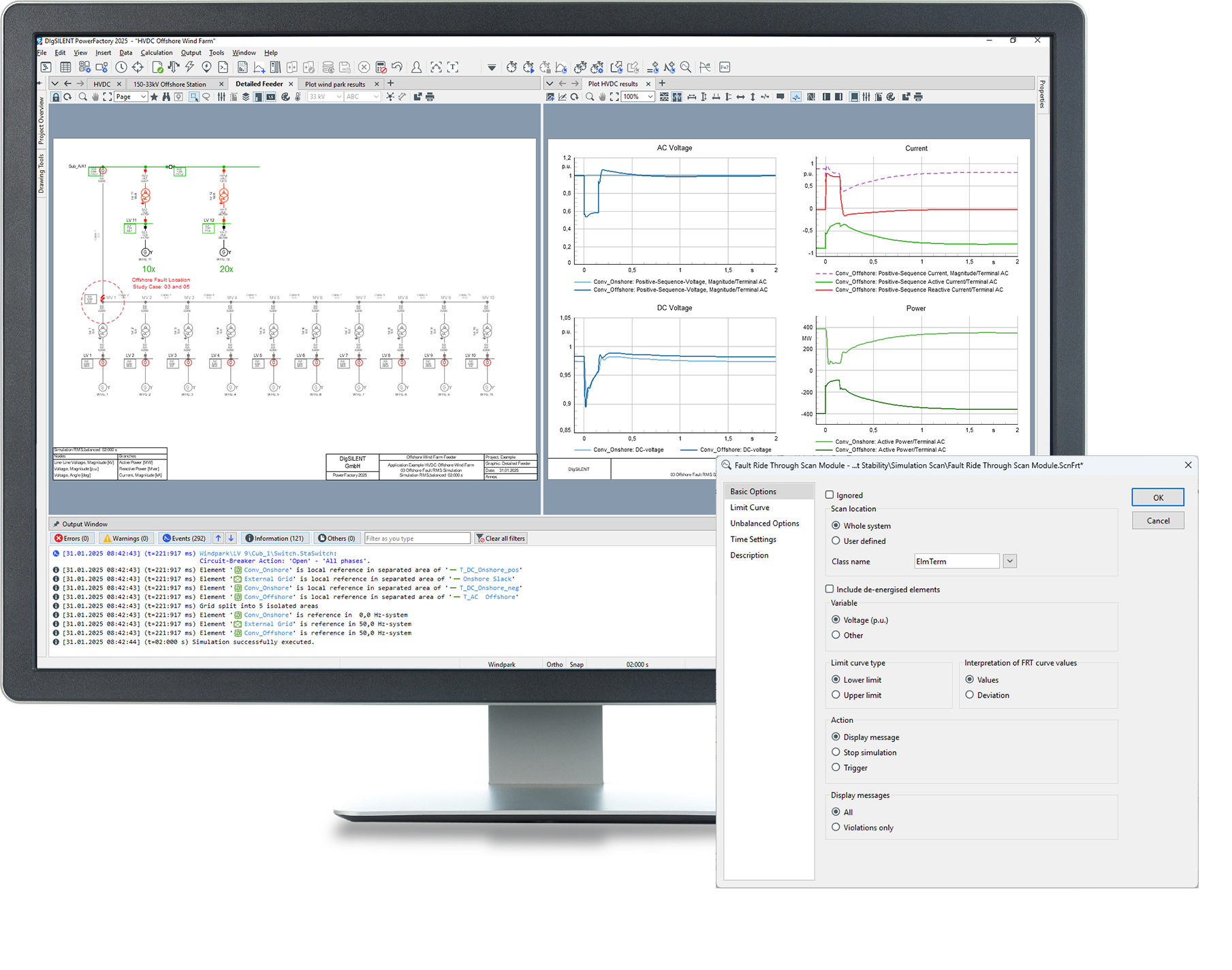Screen dimensions: 1232x970
Task: Open the Limit Curve page in dialog
Action: coord(750,508)
